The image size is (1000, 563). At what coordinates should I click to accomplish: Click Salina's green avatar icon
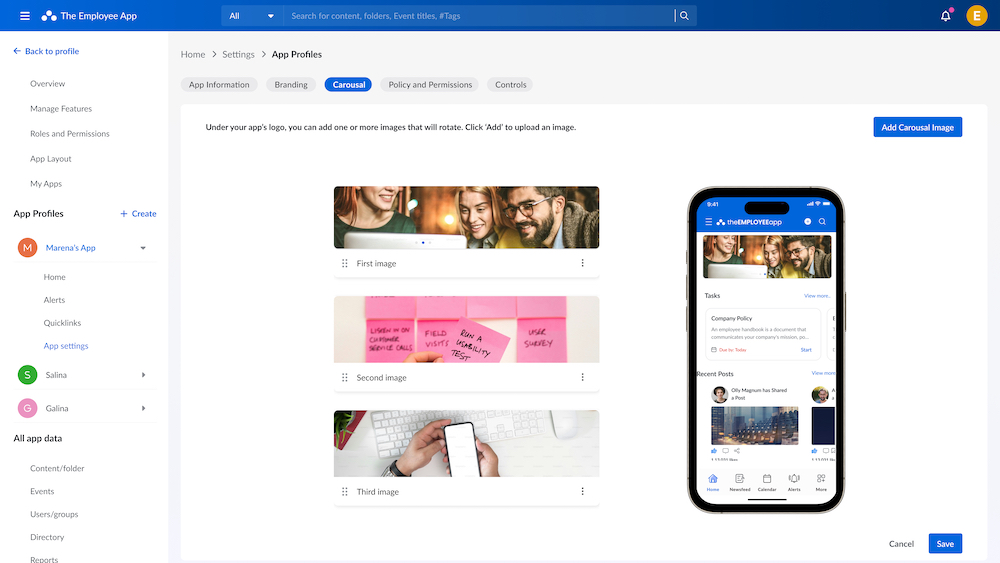coord(27,375)
